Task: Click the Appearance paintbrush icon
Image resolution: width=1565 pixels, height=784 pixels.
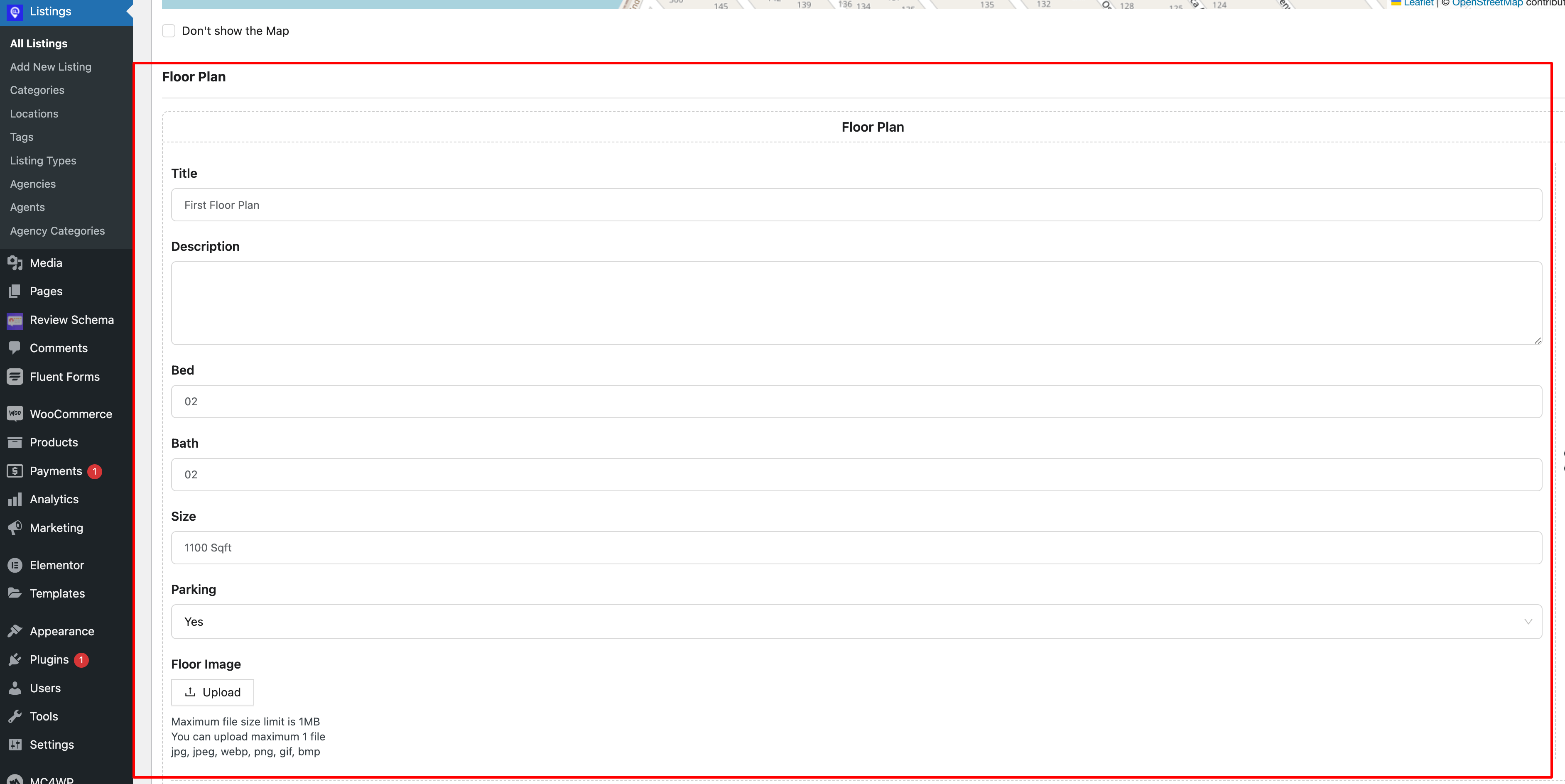Action: pos(15,631)
